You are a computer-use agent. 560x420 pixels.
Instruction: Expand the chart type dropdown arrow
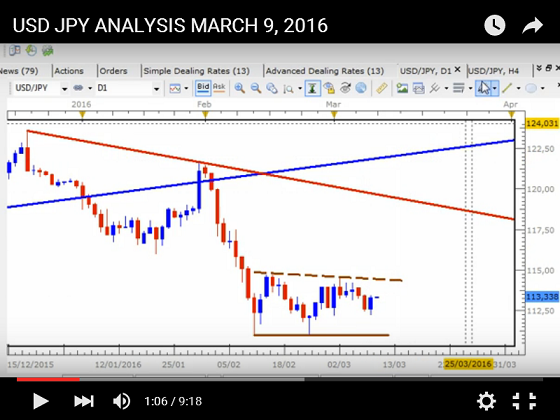click(186, 88)
